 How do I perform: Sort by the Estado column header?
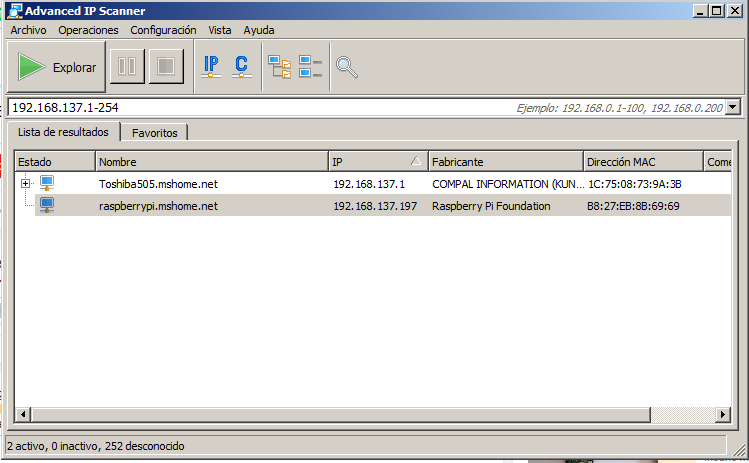click(55, 162)
